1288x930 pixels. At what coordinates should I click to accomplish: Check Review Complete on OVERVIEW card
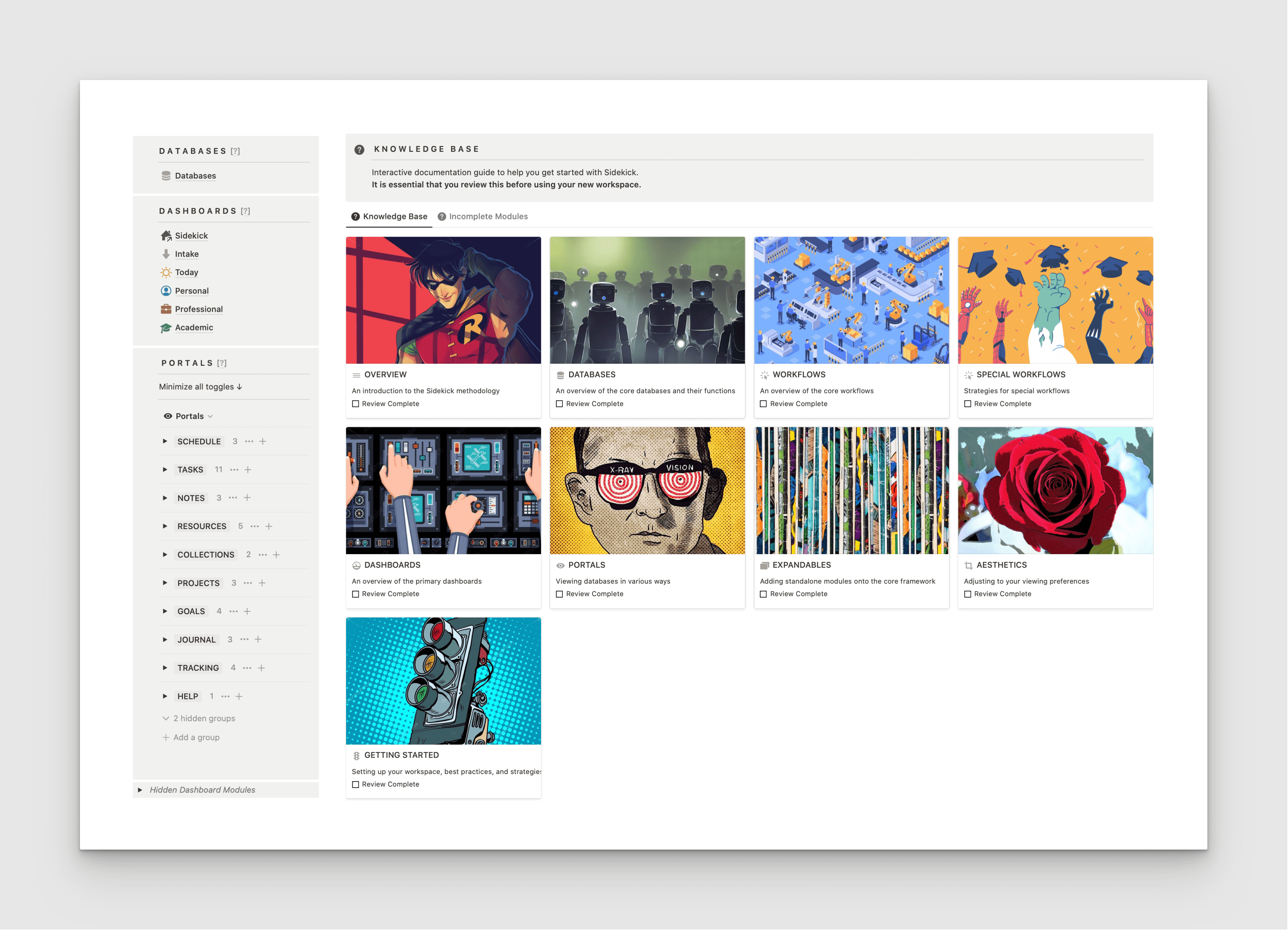point(355,404)
